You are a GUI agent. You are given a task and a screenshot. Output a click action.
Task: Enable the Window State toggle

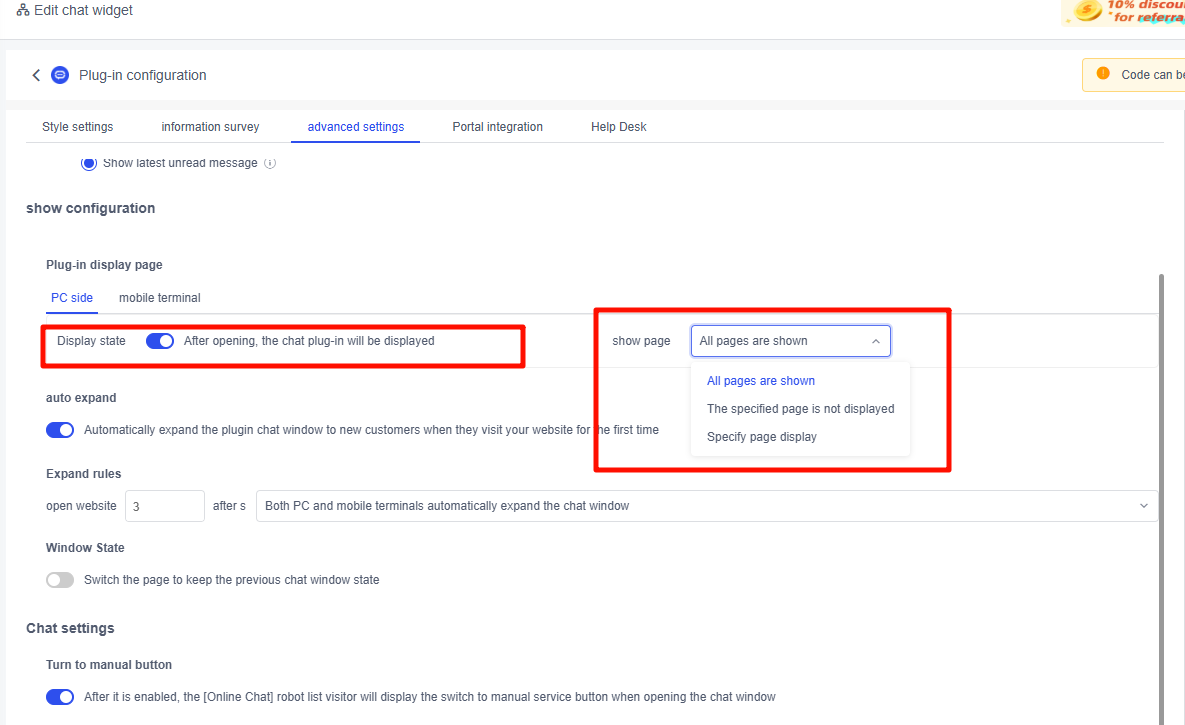(x=60, y=580)
